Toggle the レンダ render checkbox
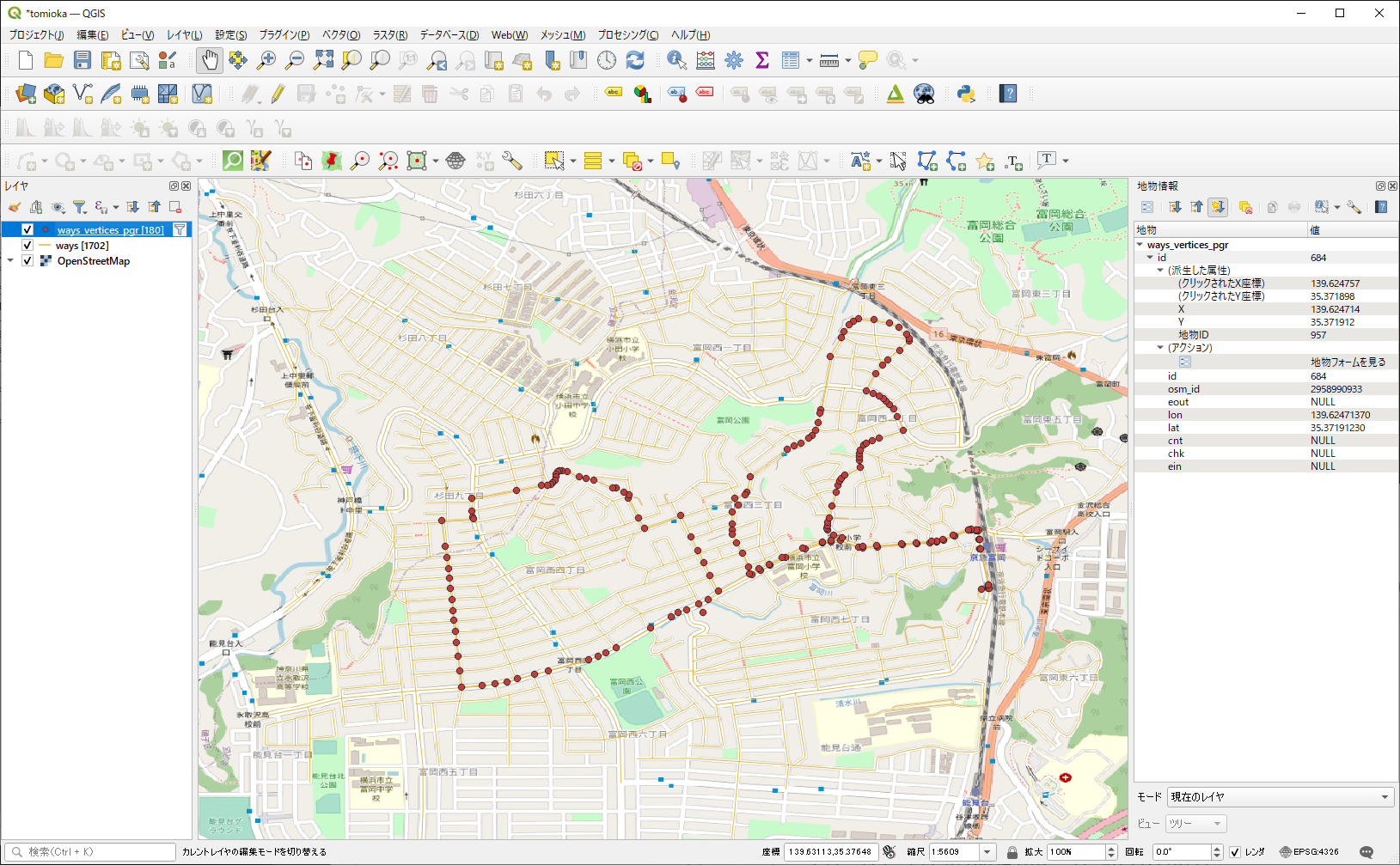The image size is (1400, 865). (1235, 852)
